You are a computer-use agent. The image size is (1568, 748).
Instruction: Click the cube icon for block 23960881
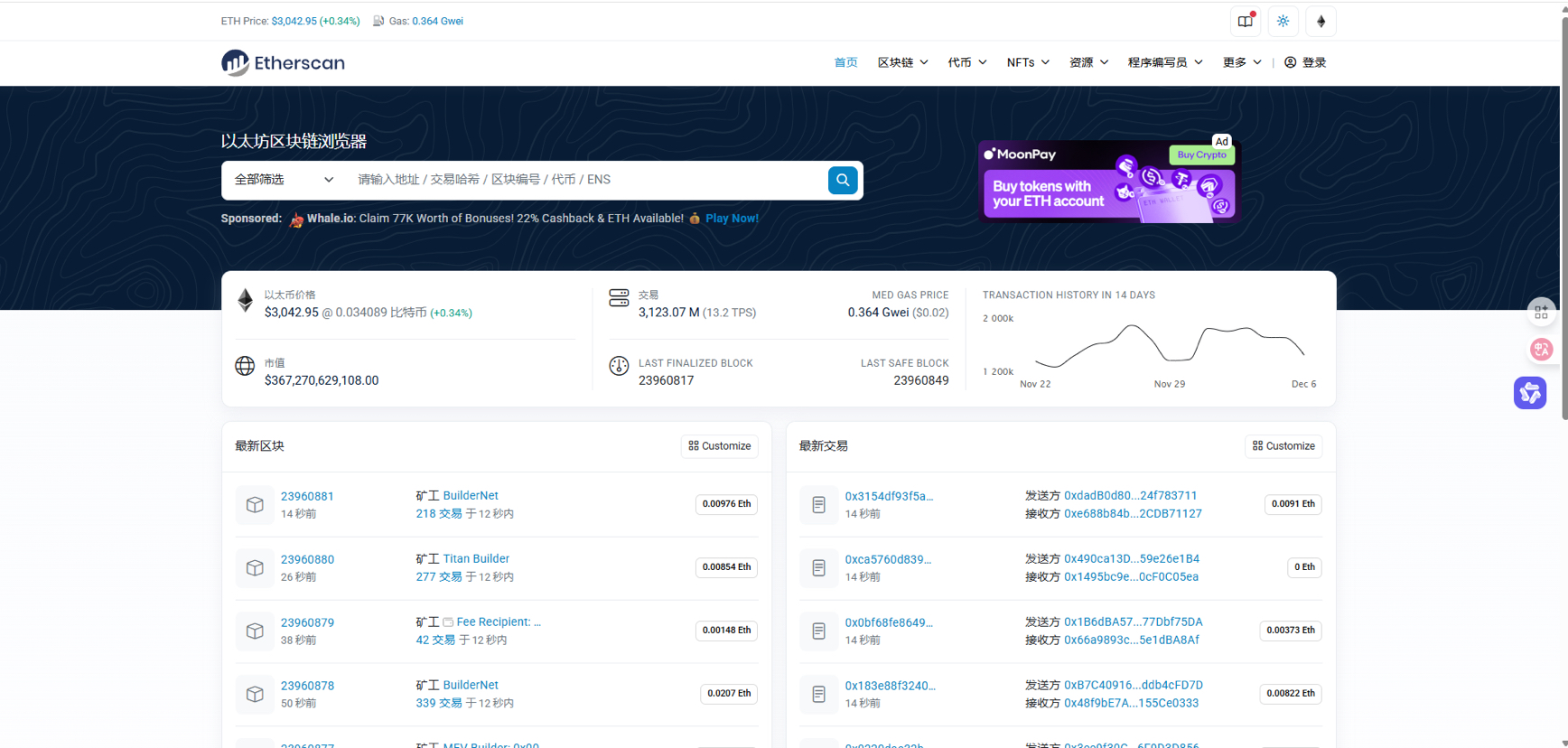[x=255, y=505]
